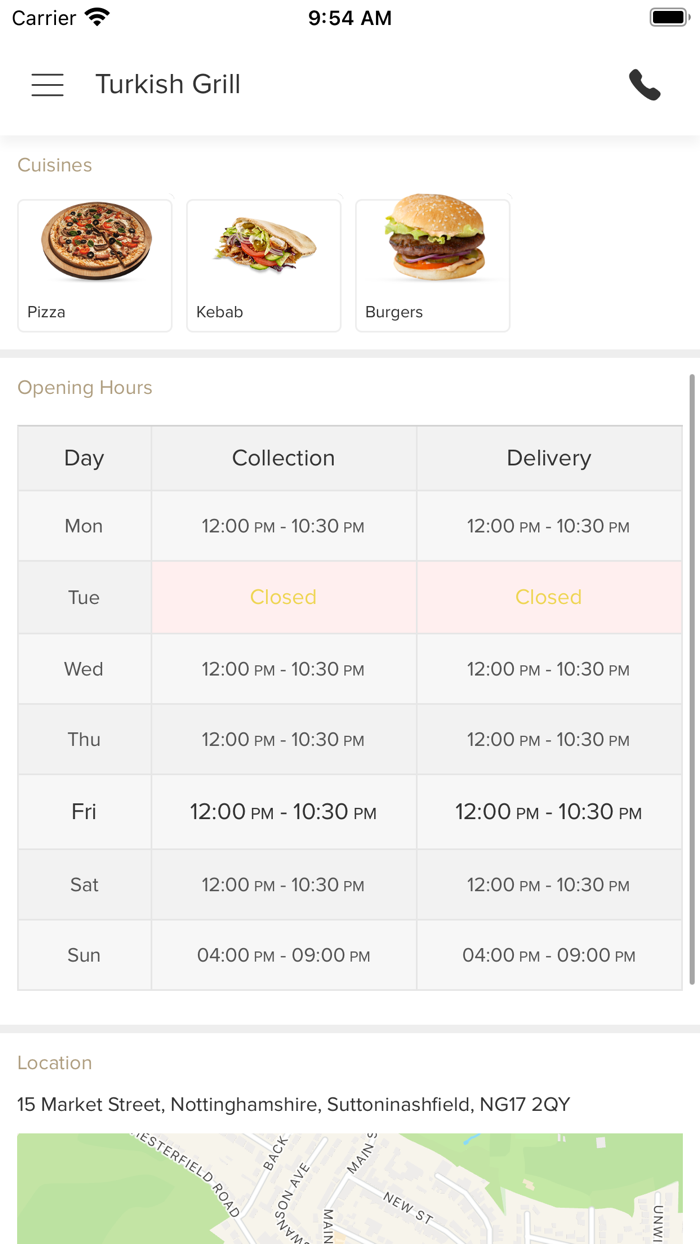
Task: Tap the Turkish Grill title
Action: (168, 85)
